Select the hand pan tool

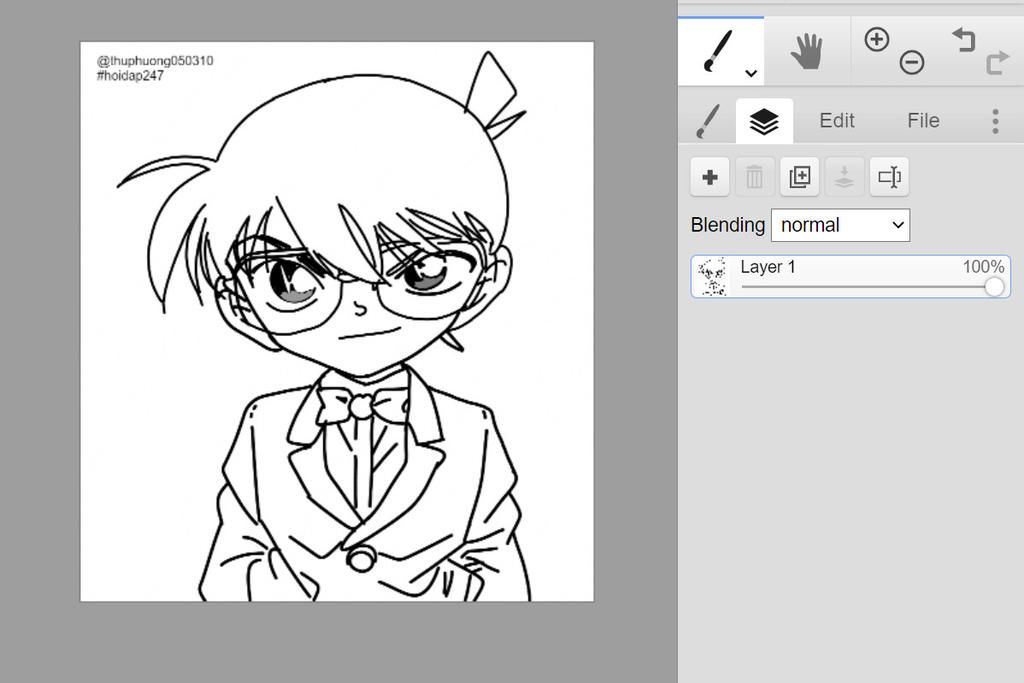[807, 52]
